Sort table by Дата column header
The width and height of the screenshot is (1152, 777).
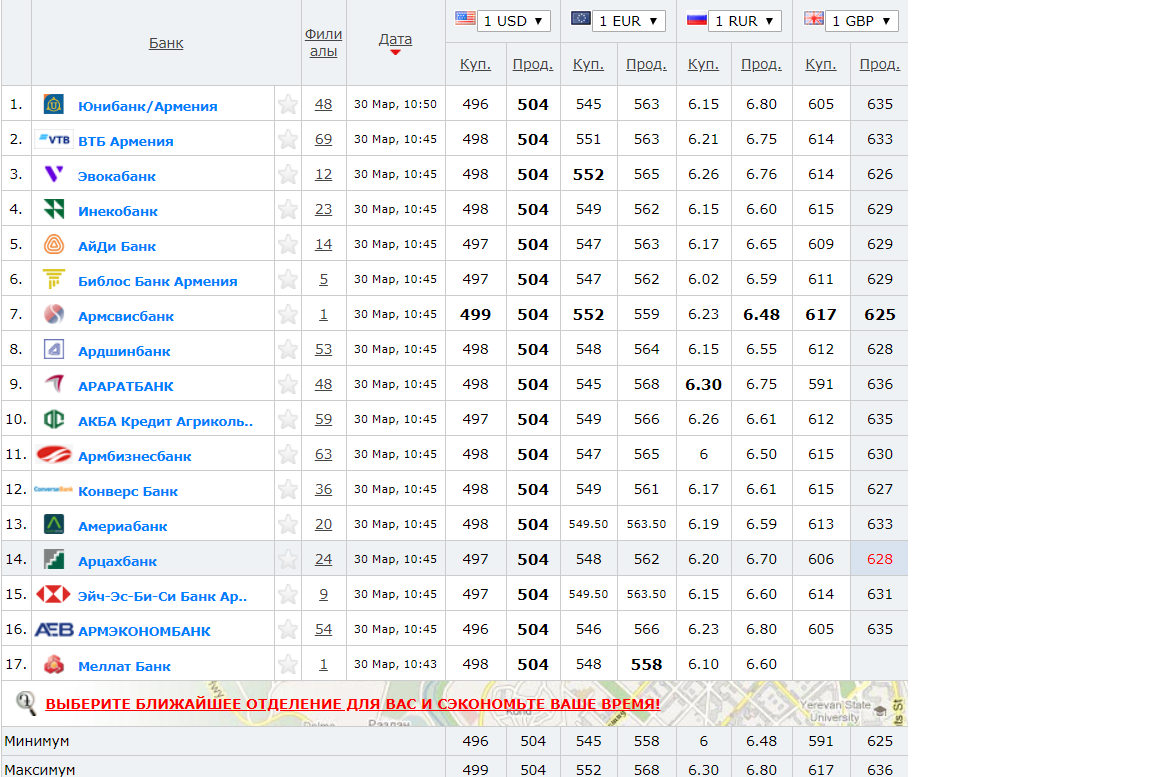(395, 39)
